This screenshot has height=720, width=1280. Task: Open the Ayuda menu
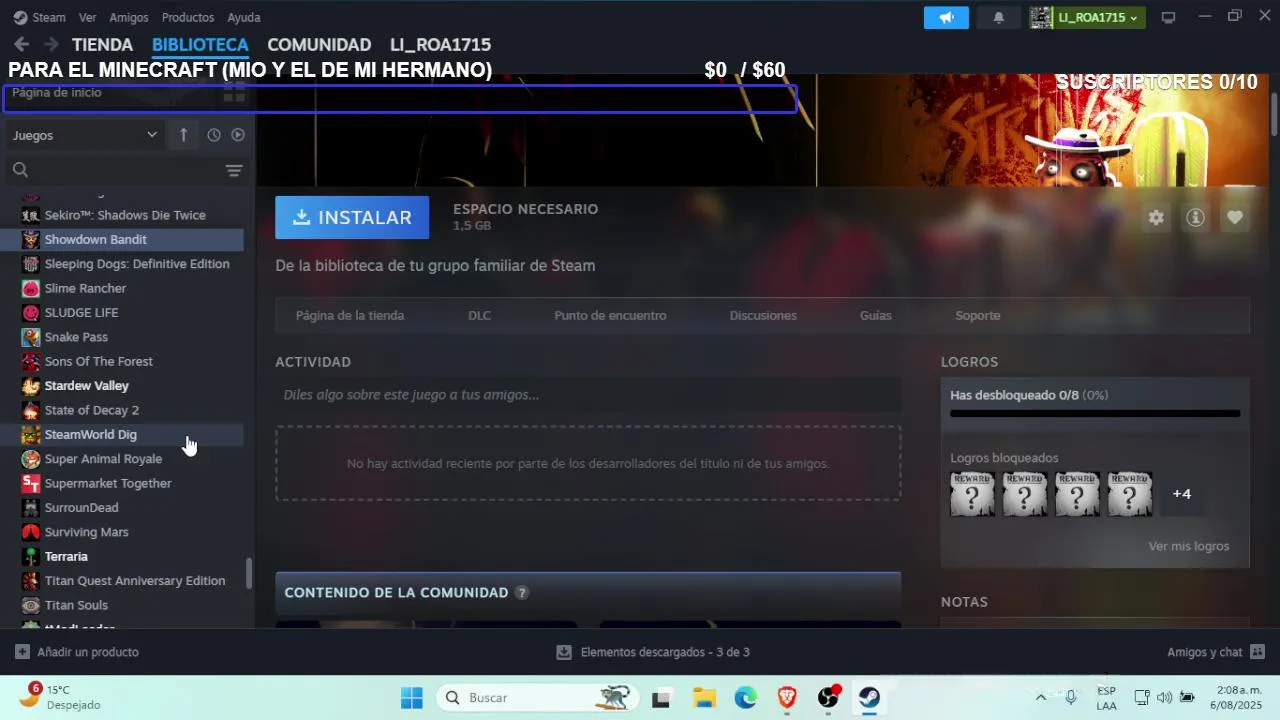click(x=244, y=17)
